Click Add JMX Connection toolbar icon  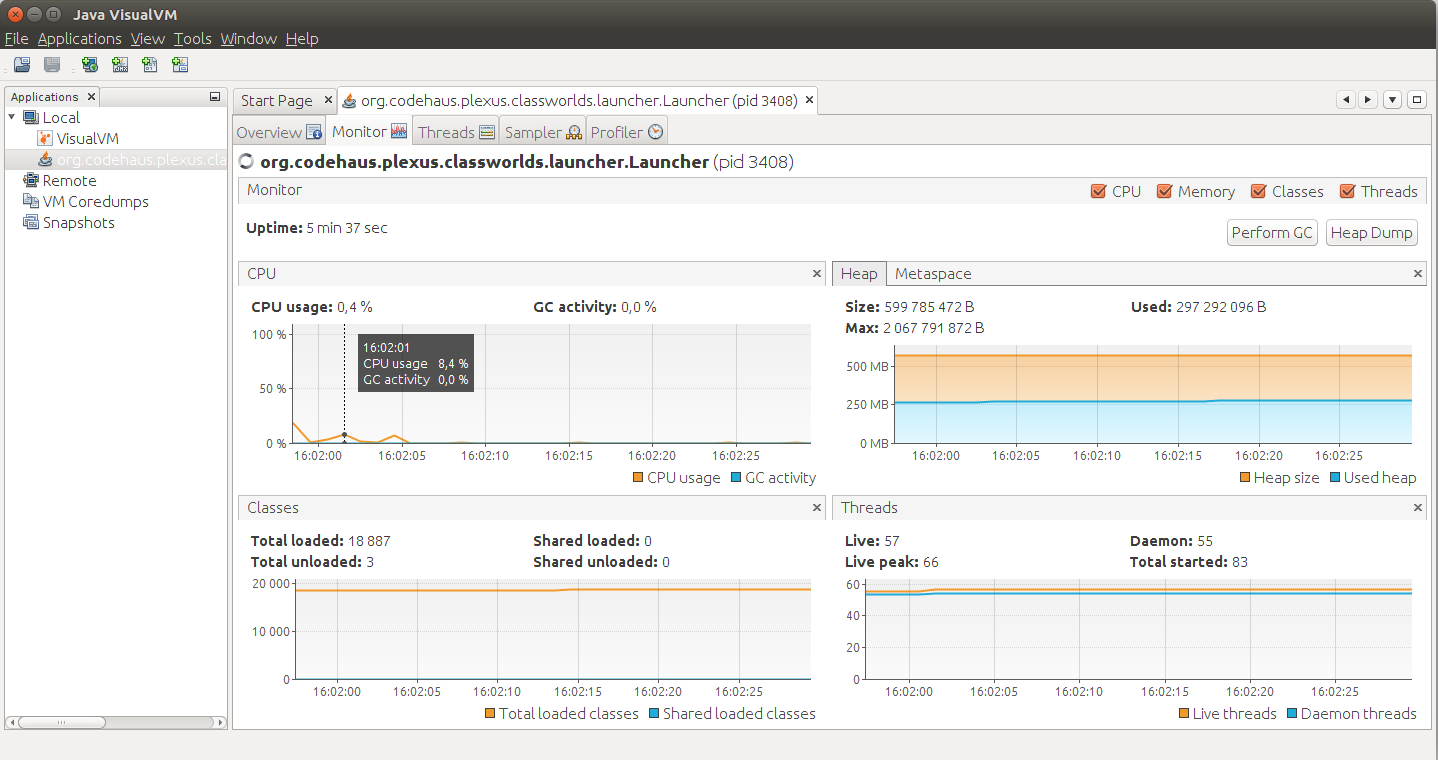coord(120,65)
